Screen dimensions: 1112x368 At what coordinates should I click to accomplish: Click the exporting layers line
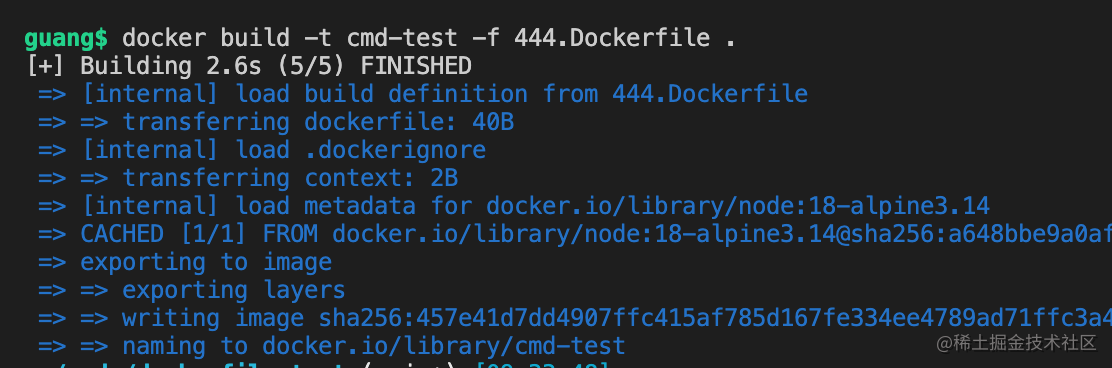tap(191, 290)
